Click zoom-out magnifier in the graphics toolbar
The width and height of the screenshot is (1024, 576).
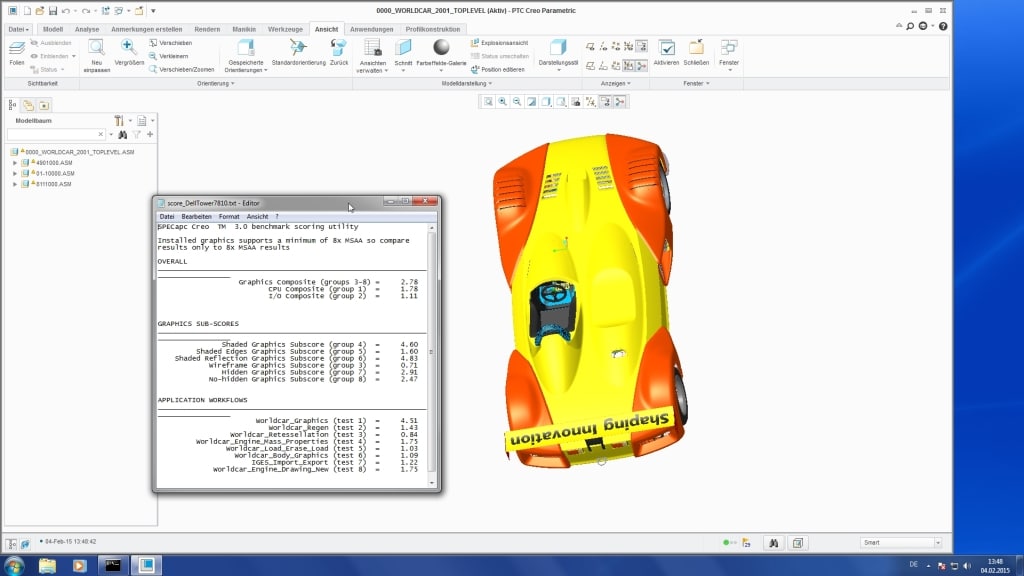[517, 101]
